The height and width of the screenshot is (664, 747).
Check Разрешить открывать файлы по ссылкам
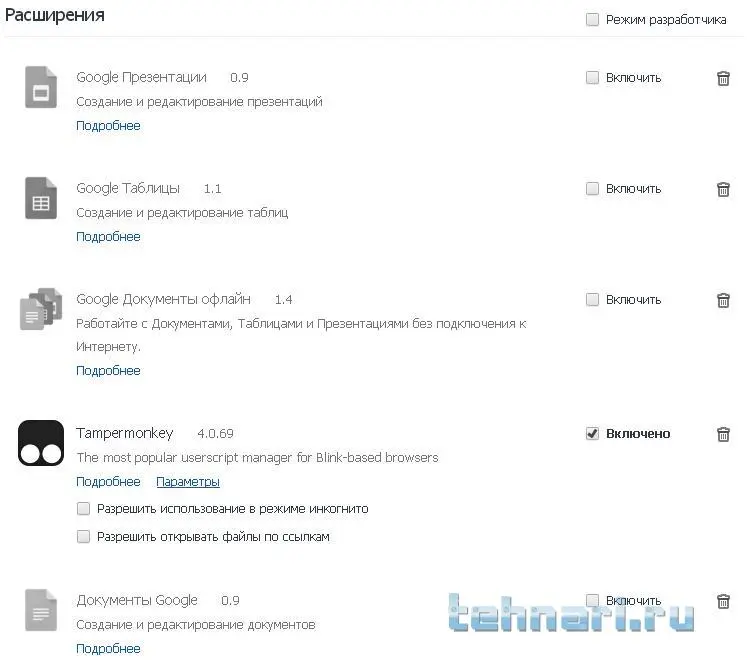[x=83, y=537]
